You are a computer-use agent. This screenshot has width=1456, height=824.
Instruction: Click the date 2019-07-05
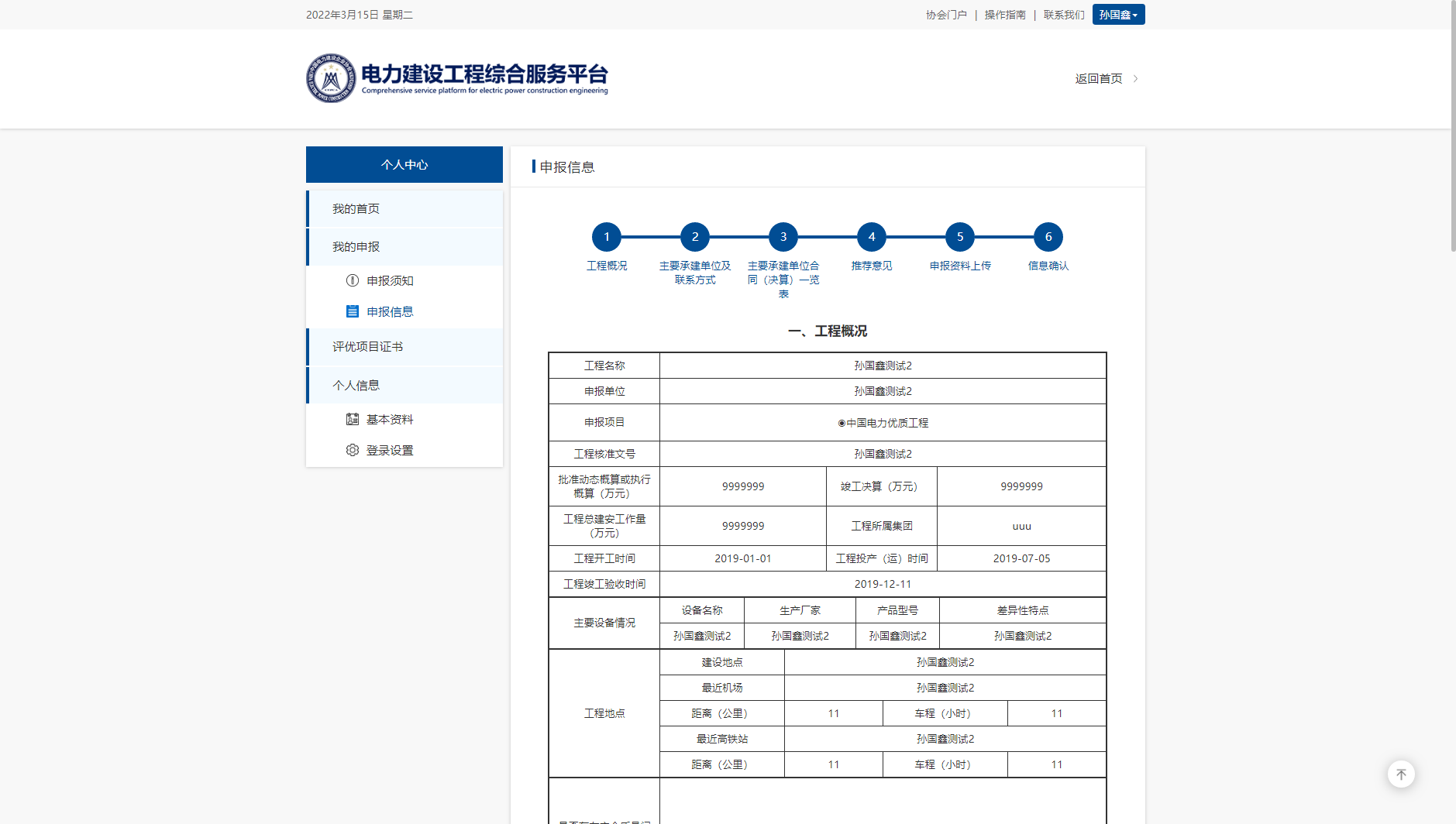[1021, 558]
